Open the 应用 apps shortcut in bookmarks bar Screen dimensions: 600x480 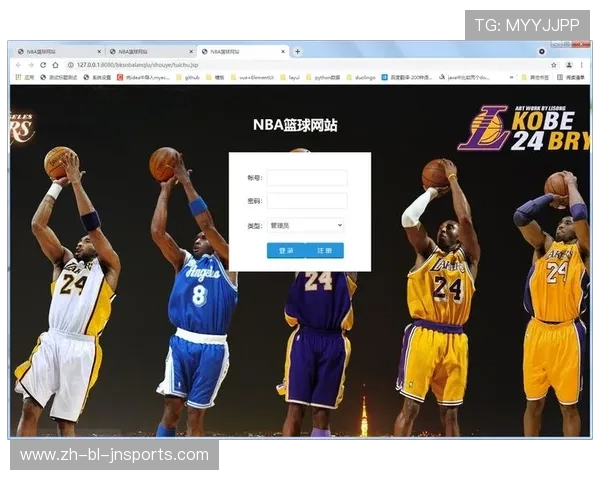click(x=24, y=77)
